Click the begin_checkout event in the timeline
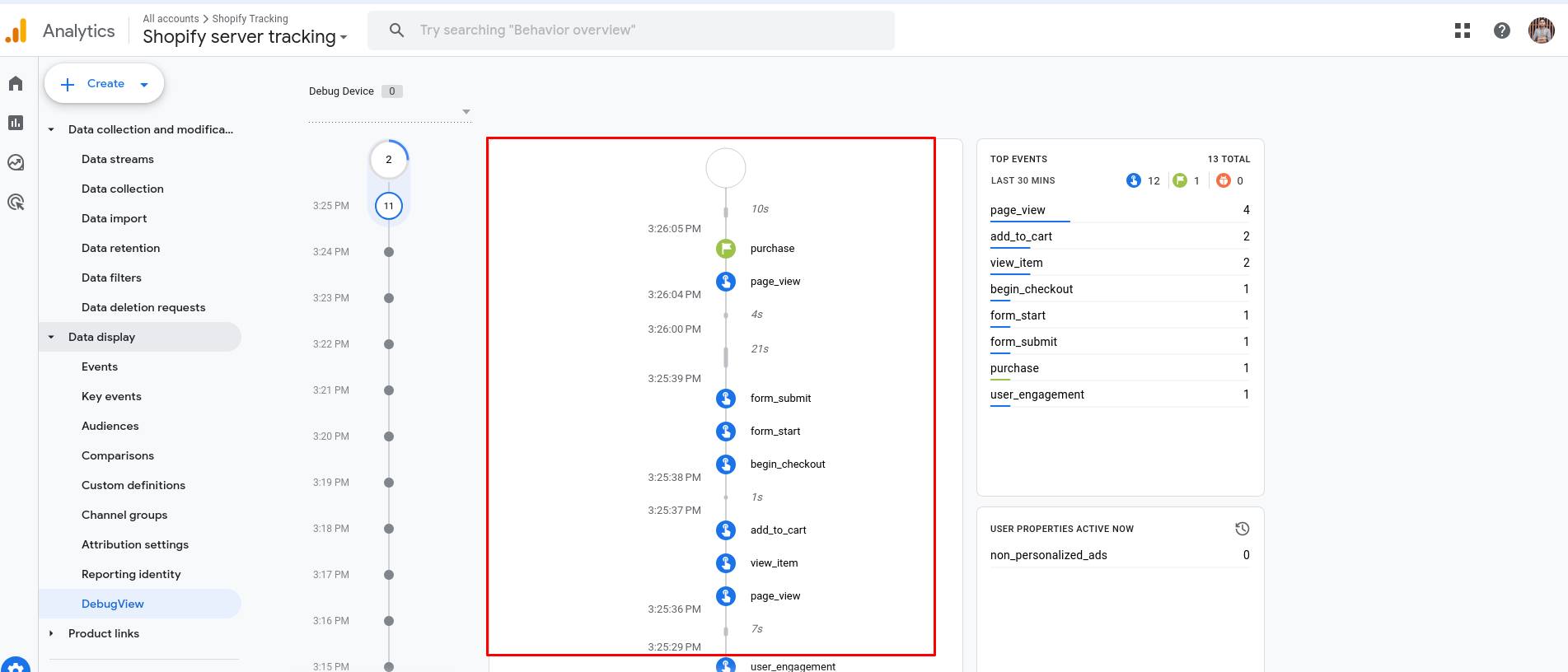 point(787,464)
